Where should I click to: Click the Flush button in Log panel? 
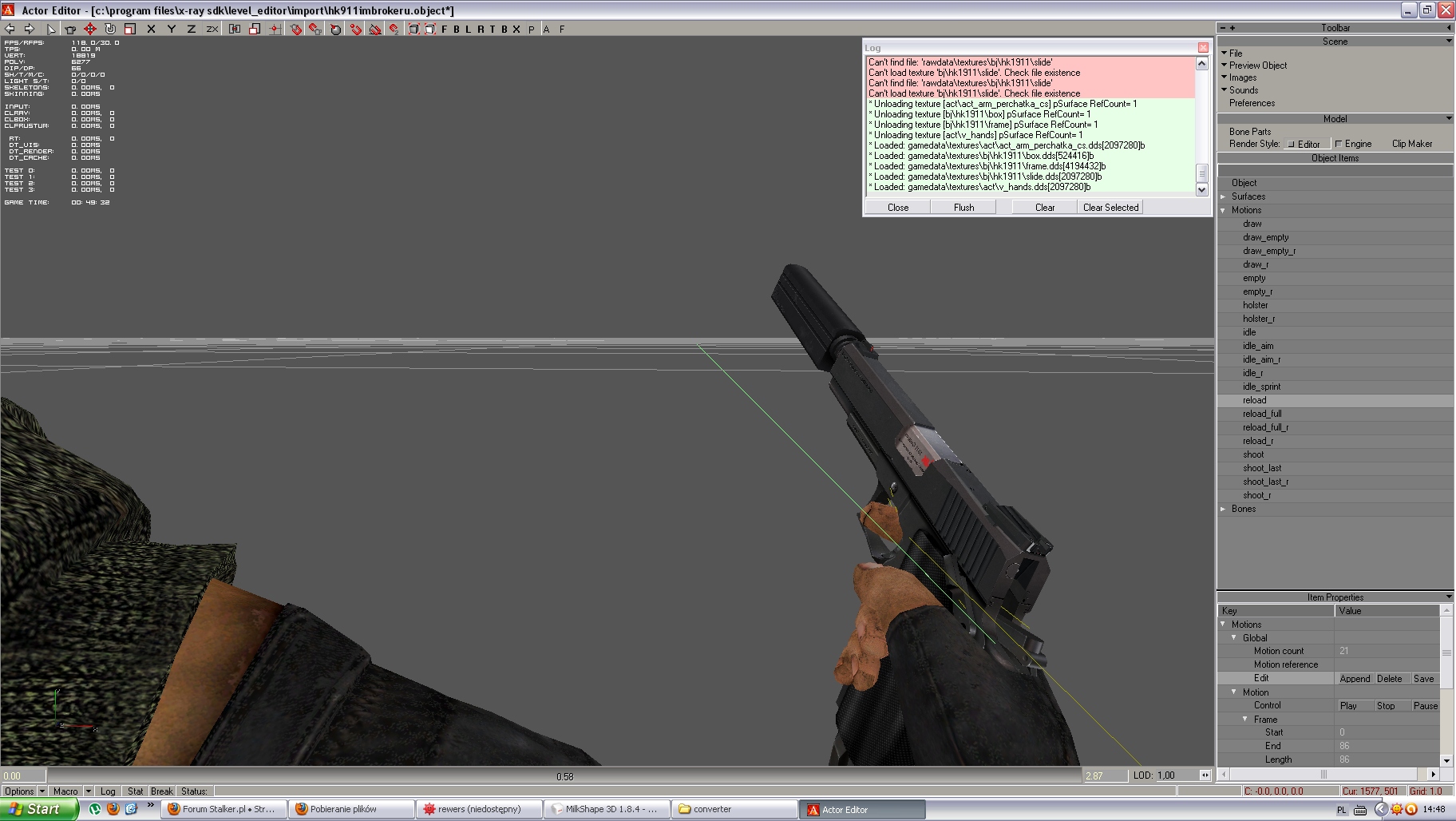[x=963, y=207]
